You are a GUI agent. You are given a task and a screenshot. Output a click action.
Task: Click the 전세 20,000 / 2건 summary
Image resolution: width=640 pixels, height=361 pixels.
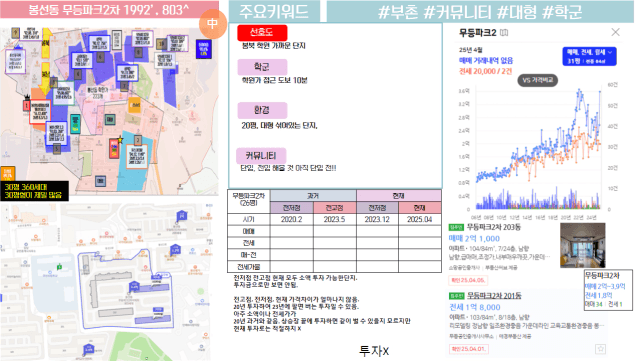[x=485, y=71]
